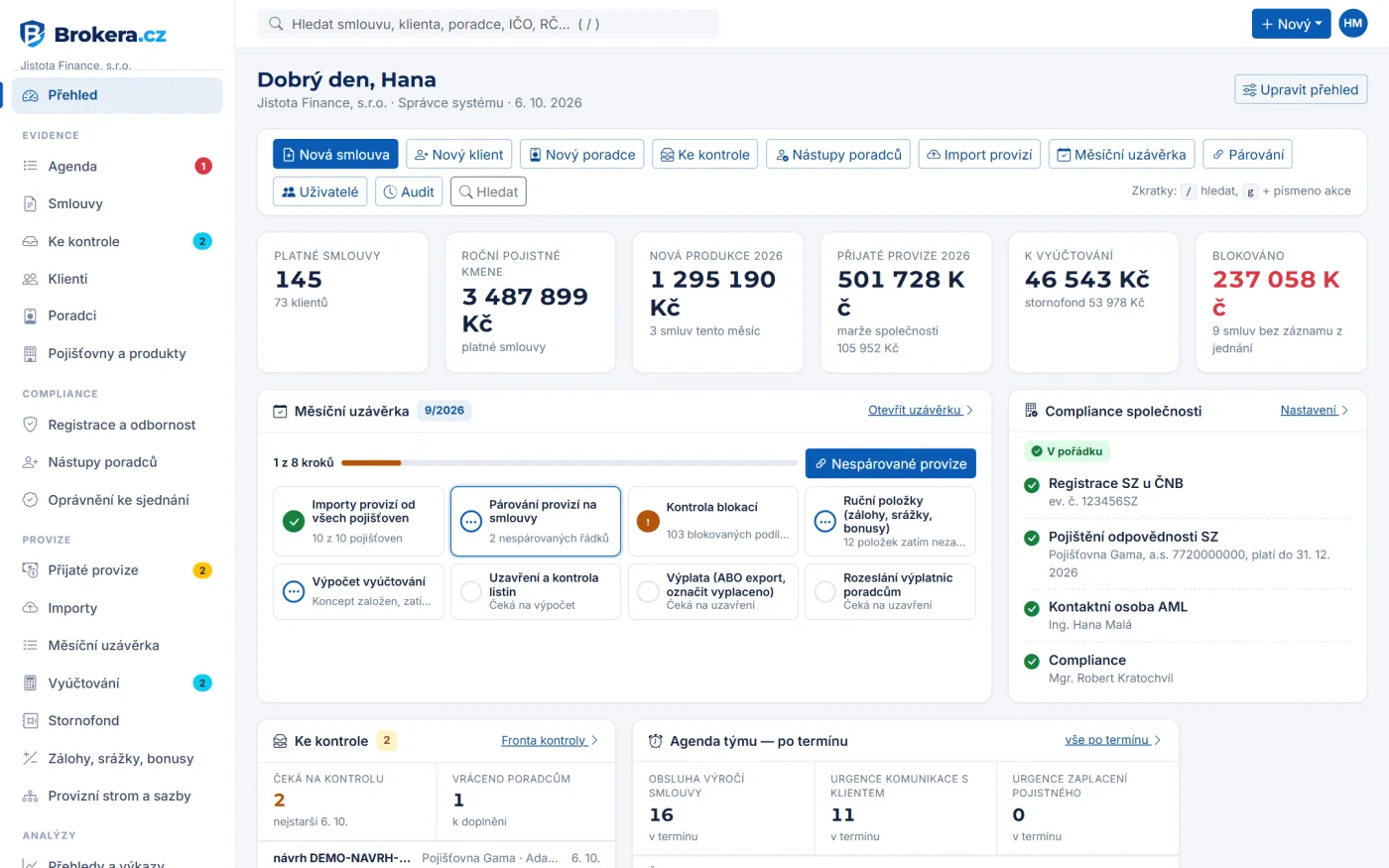Open the Párování provizí na smlouvy step
This screenshot has height=868, width=1389.
[x=536, y=522]
